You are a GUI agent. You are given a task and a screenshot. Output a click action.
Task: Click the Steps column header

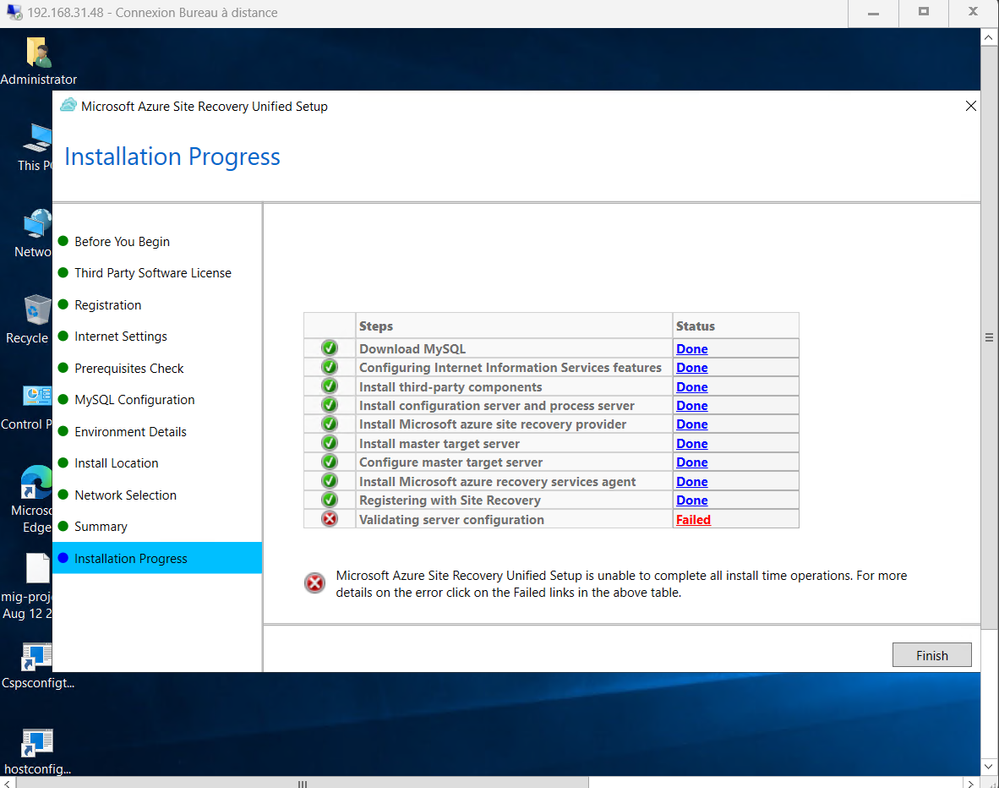coord(514,326)
